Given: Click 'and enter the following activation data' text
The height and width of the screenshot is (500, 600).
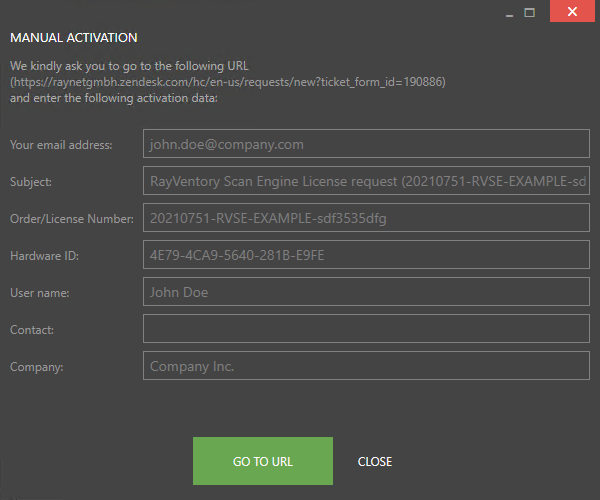Looking at the screenshot, I should click(114, 98).
